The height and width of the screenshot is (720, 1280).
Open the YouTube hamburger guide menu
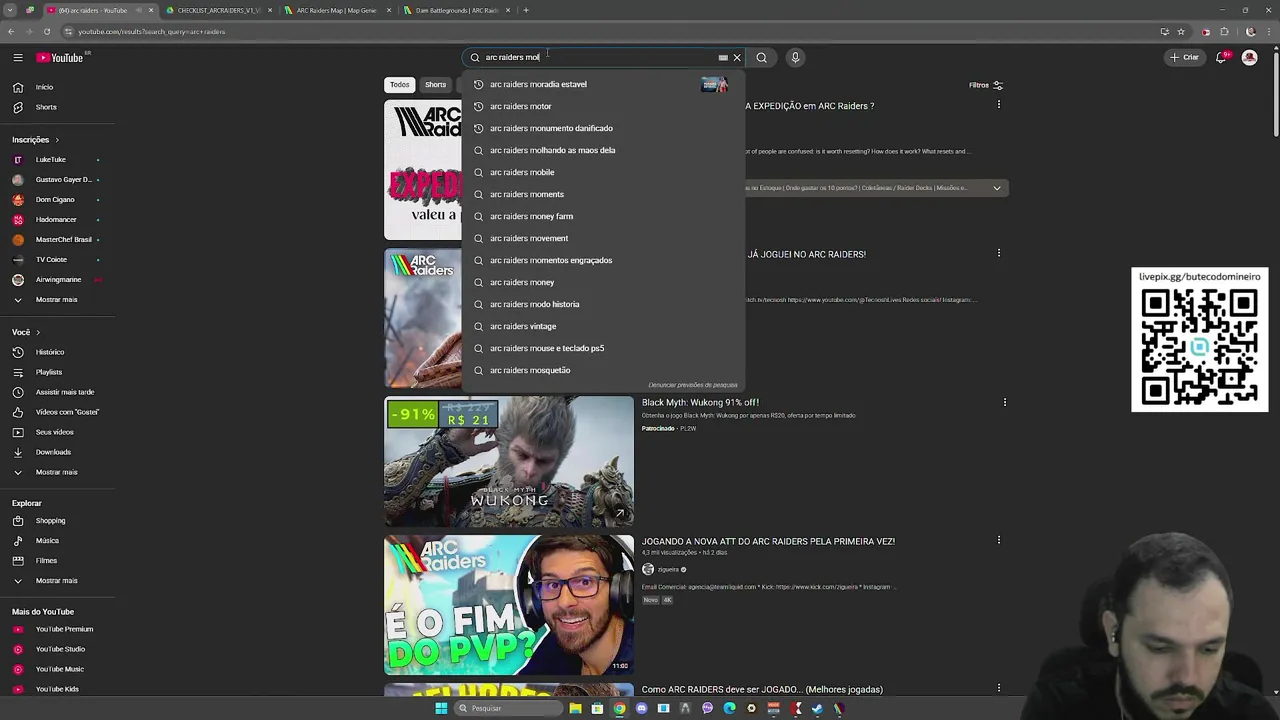[18, 57]
